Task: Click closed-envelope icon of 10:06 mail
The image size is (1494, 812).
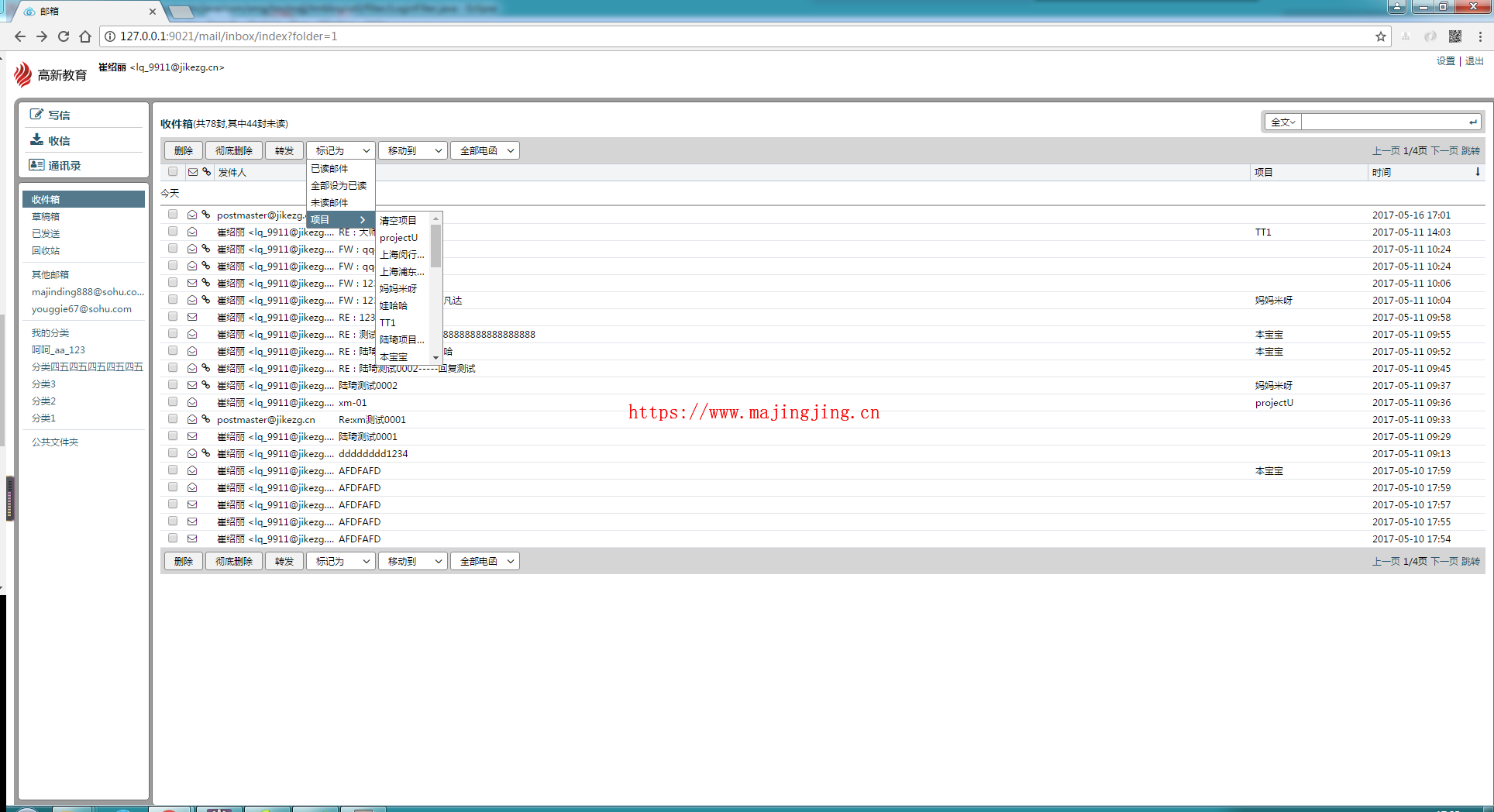Action: [x=192, y=283]
